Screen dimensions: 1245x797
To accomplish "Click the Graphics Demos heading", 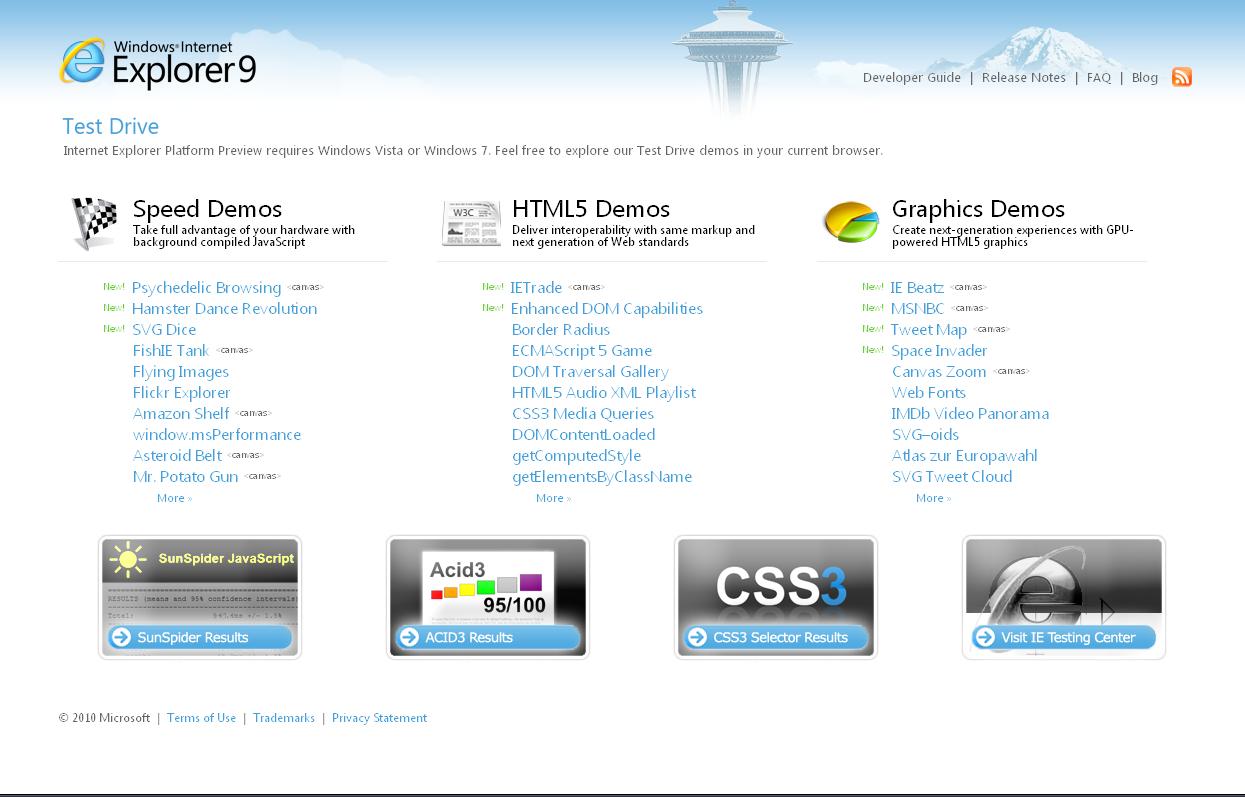I will click(978, 209).
